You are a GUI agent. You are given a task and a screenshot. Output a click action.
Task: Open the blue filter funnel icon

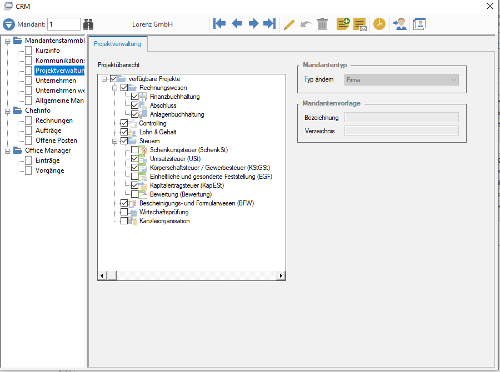click(x=9, y=24)
